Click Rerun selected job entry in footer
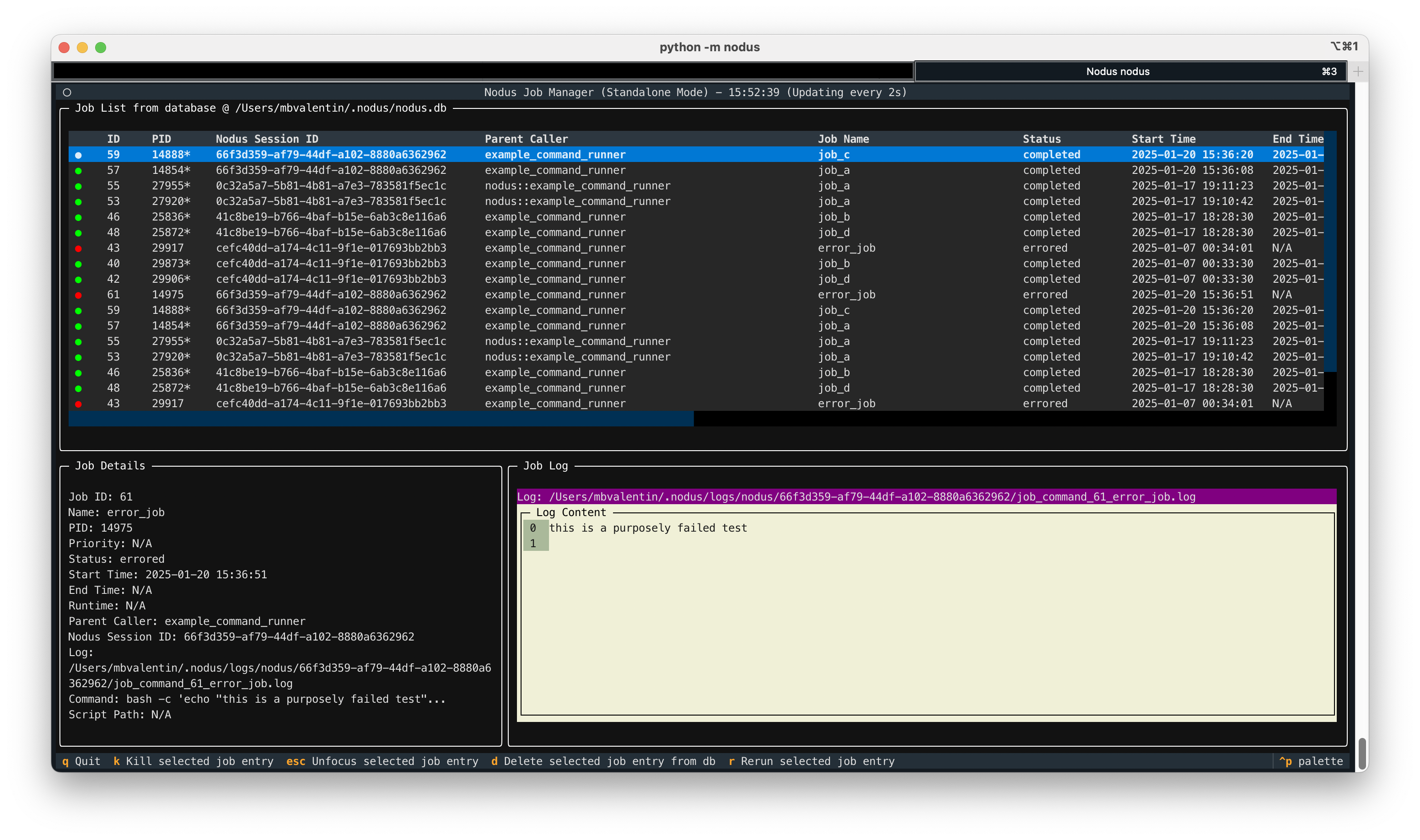The image size is (1420, 840). pyautogui.click(x=811, y=761)
